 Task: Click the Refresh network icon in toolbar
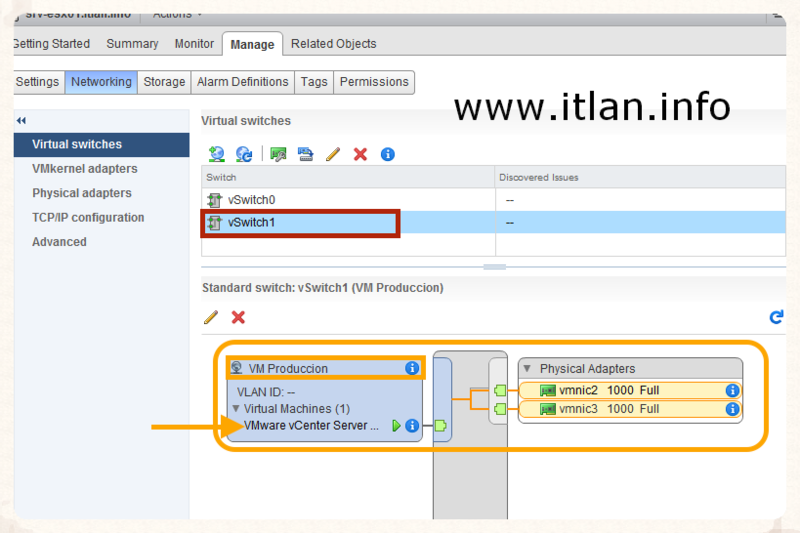pyautogui.click(x=244, y=154)
